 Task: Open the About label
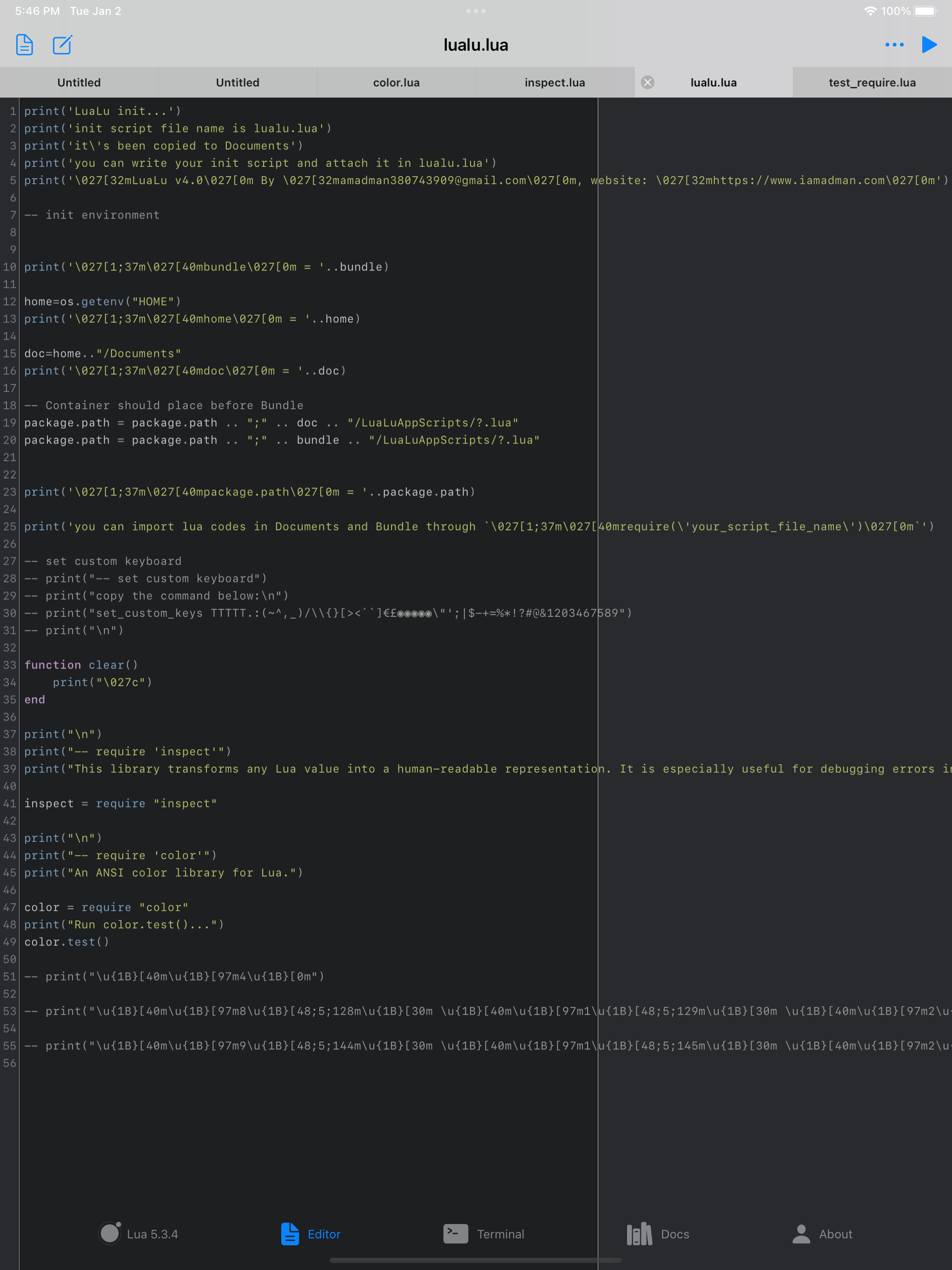click(x=835, y=1234)
